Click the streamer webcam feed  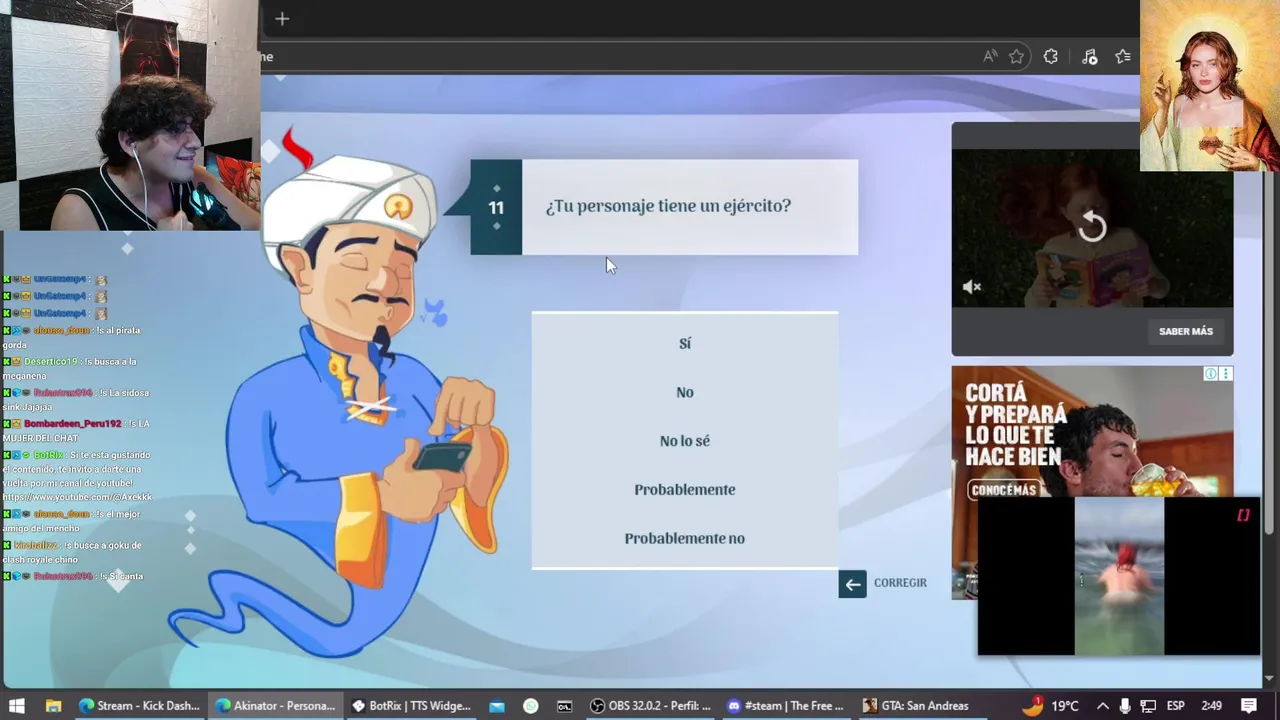coord(130,115)
